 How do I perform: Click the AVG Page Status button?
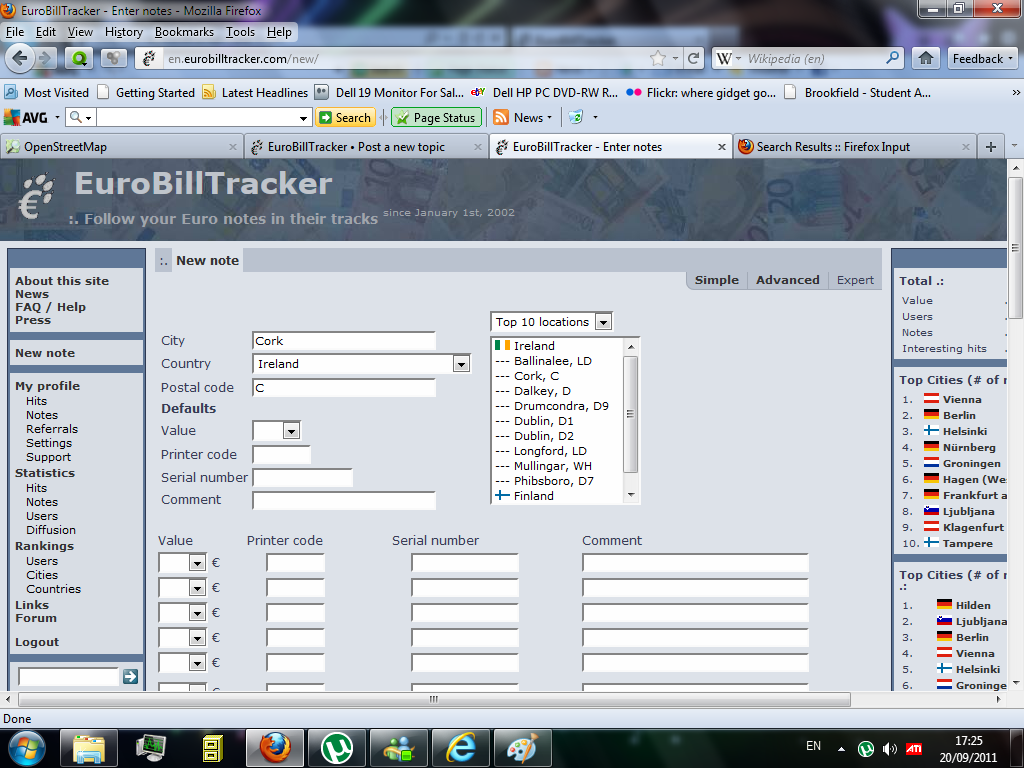436,118
